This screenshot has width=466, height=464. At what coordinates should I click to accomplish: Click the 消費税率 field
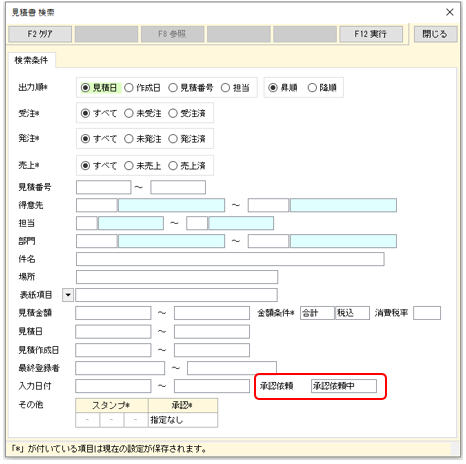click(x=427, y=313)
